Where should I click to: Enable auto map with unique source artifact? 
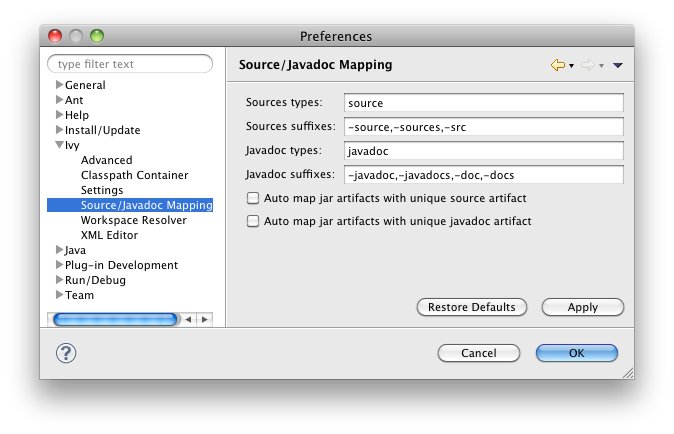[253, 198]
